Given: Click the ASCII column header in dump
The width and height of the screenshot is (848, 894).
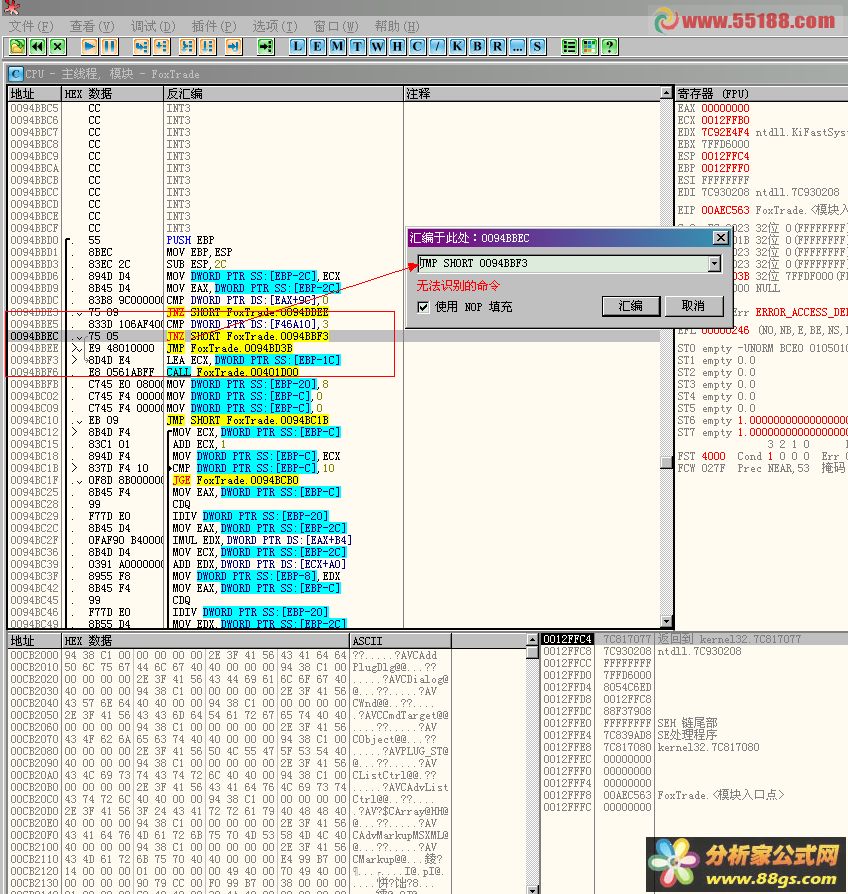Looking at the screenshot, I should click(x=400, y=641).
